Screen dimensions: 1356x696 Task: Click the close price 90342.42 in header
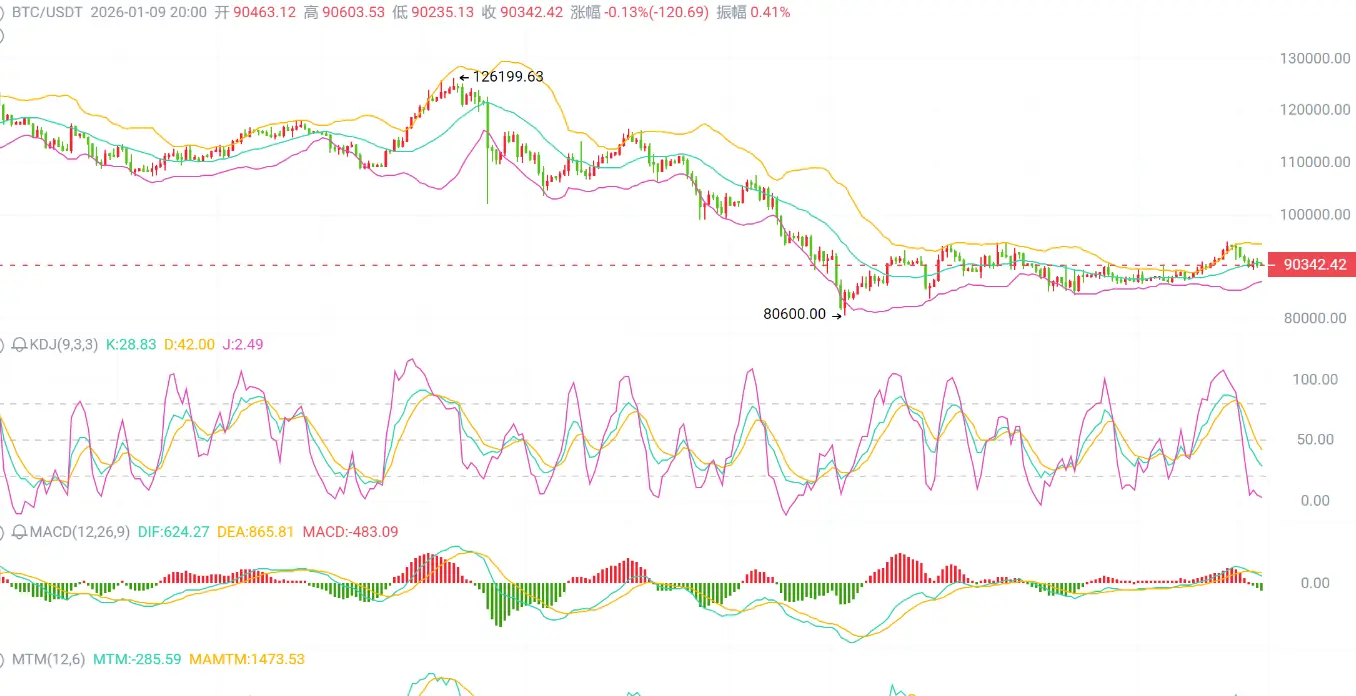tap(532, 13)
